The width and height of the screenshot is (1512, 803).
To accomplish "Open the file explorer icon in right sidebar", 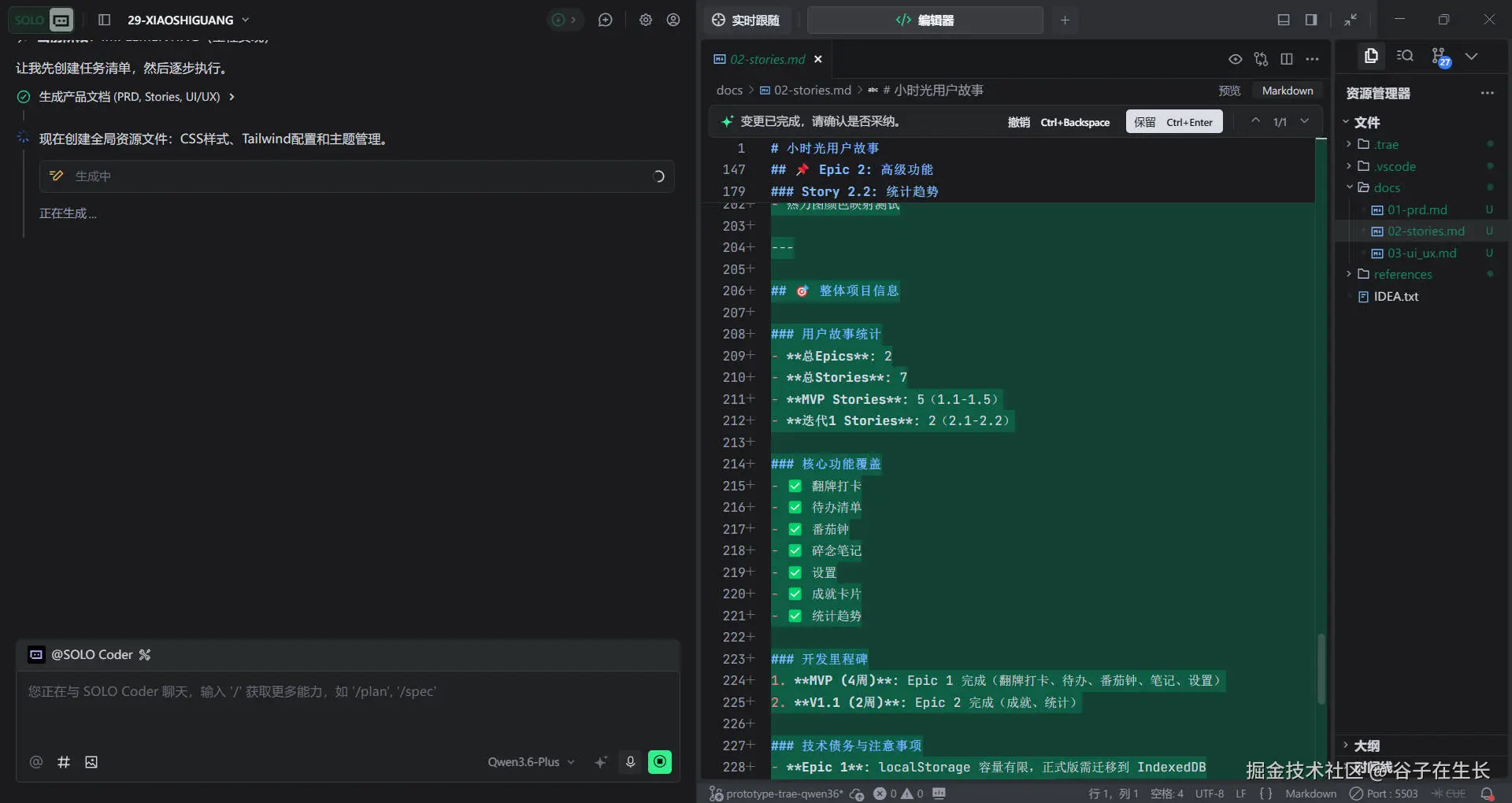I will [1371, 56].
